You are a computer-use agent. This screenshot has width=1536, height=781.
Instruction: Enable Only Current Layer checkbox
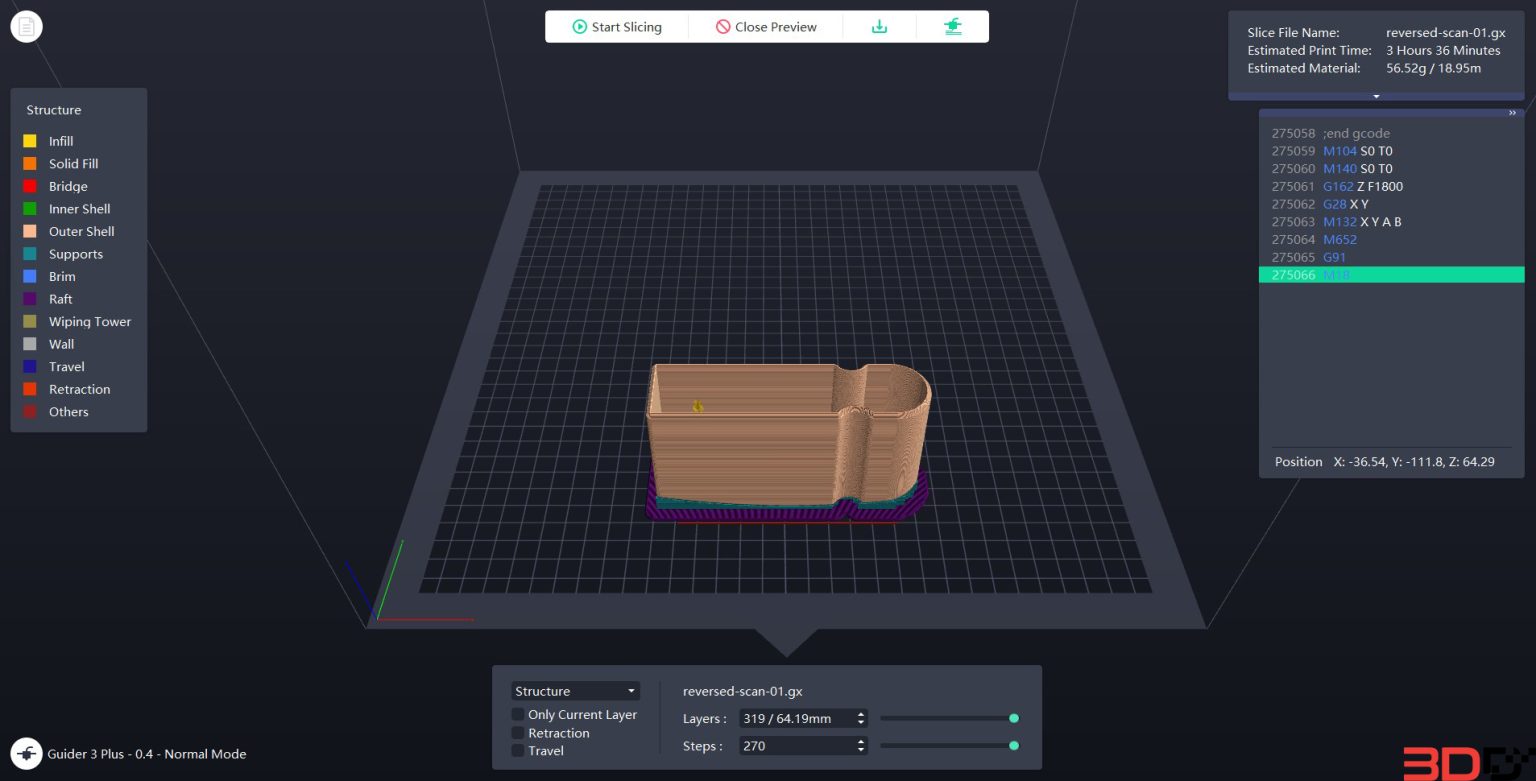point(518,715)
